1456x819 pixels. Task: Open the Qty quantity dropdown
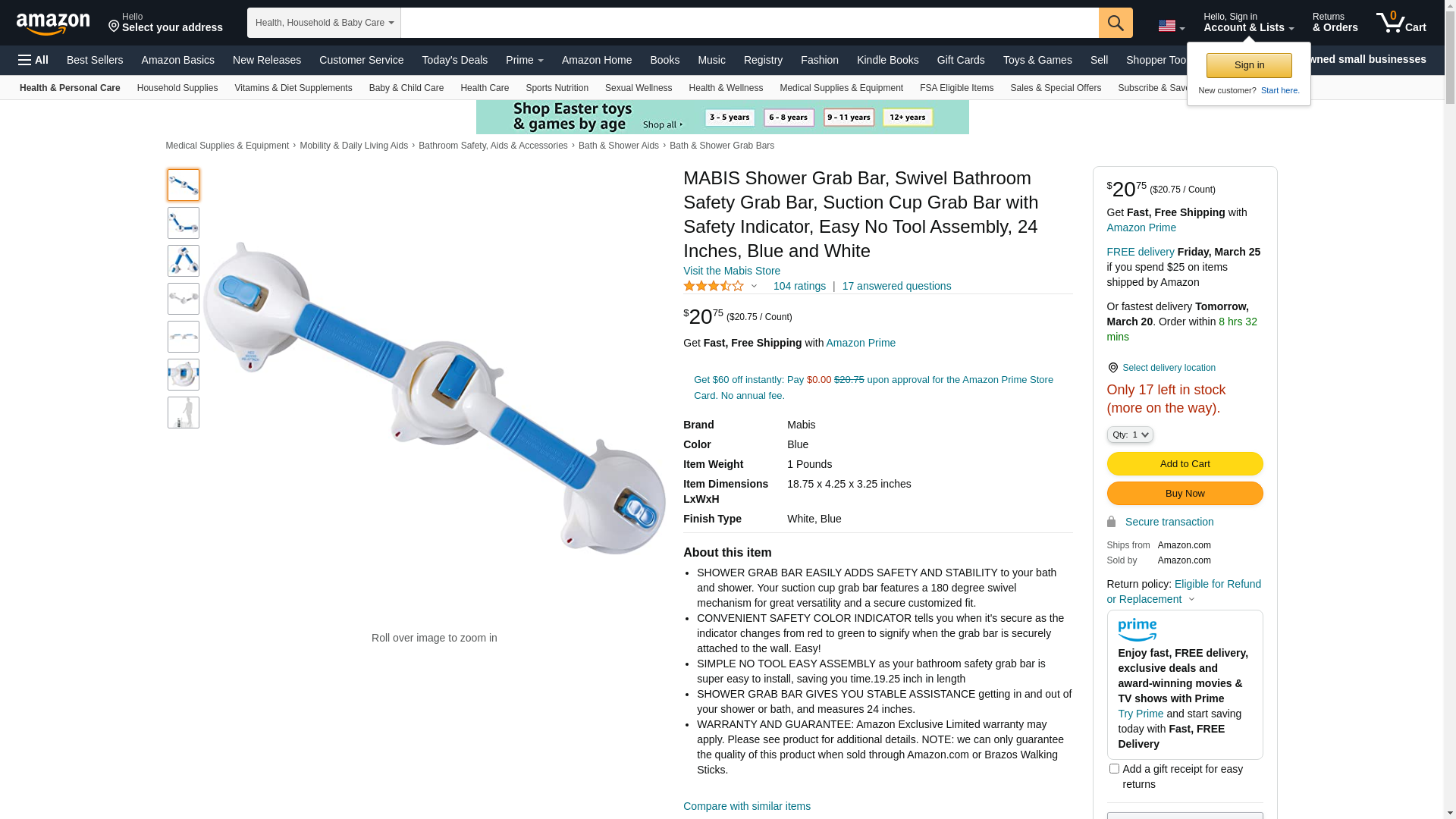[x=1129, y=435]
